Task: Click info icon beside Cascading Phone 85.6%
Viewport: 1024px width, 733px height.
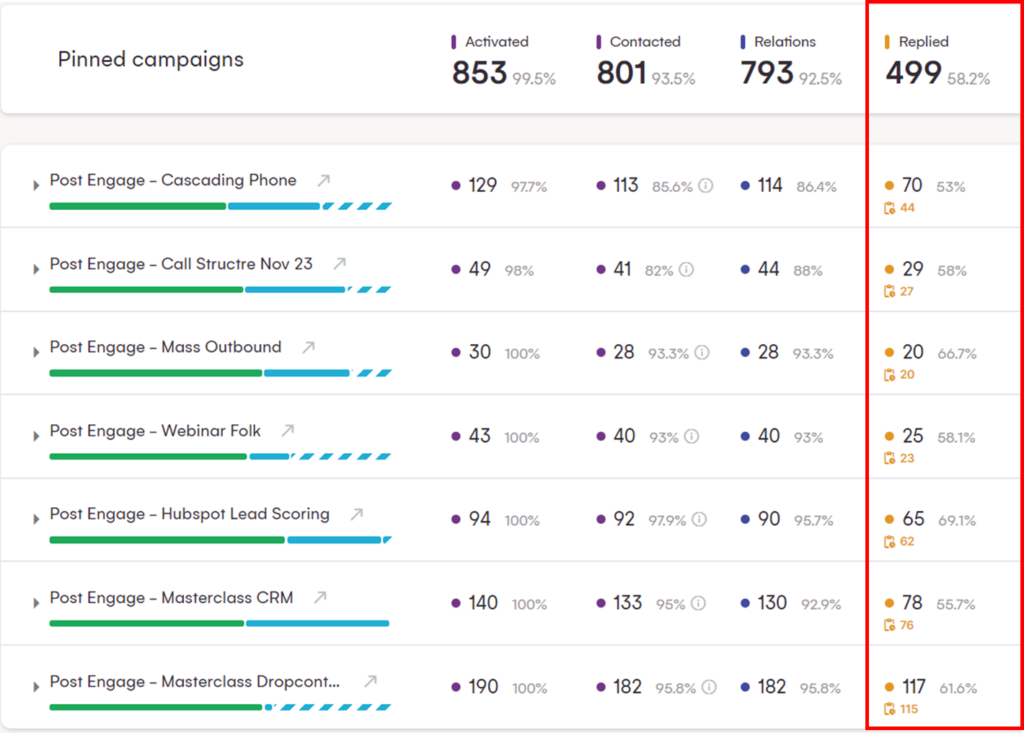Action: [x=705, y=186]
